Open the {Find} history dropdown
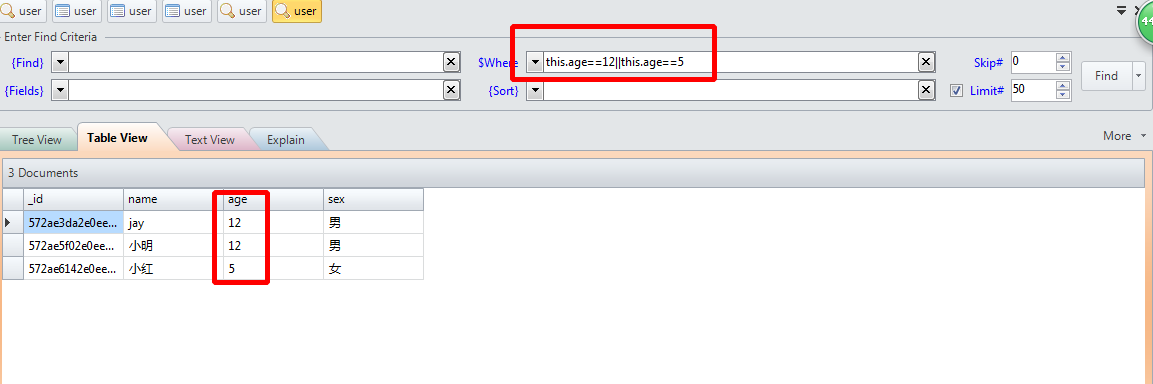This screenshot has height=384, width=1153. pos(60,63)
